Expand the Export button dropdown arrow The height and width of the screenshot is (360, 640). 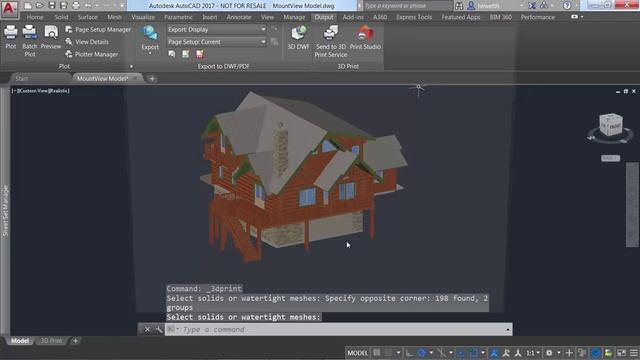coord(150,53)
